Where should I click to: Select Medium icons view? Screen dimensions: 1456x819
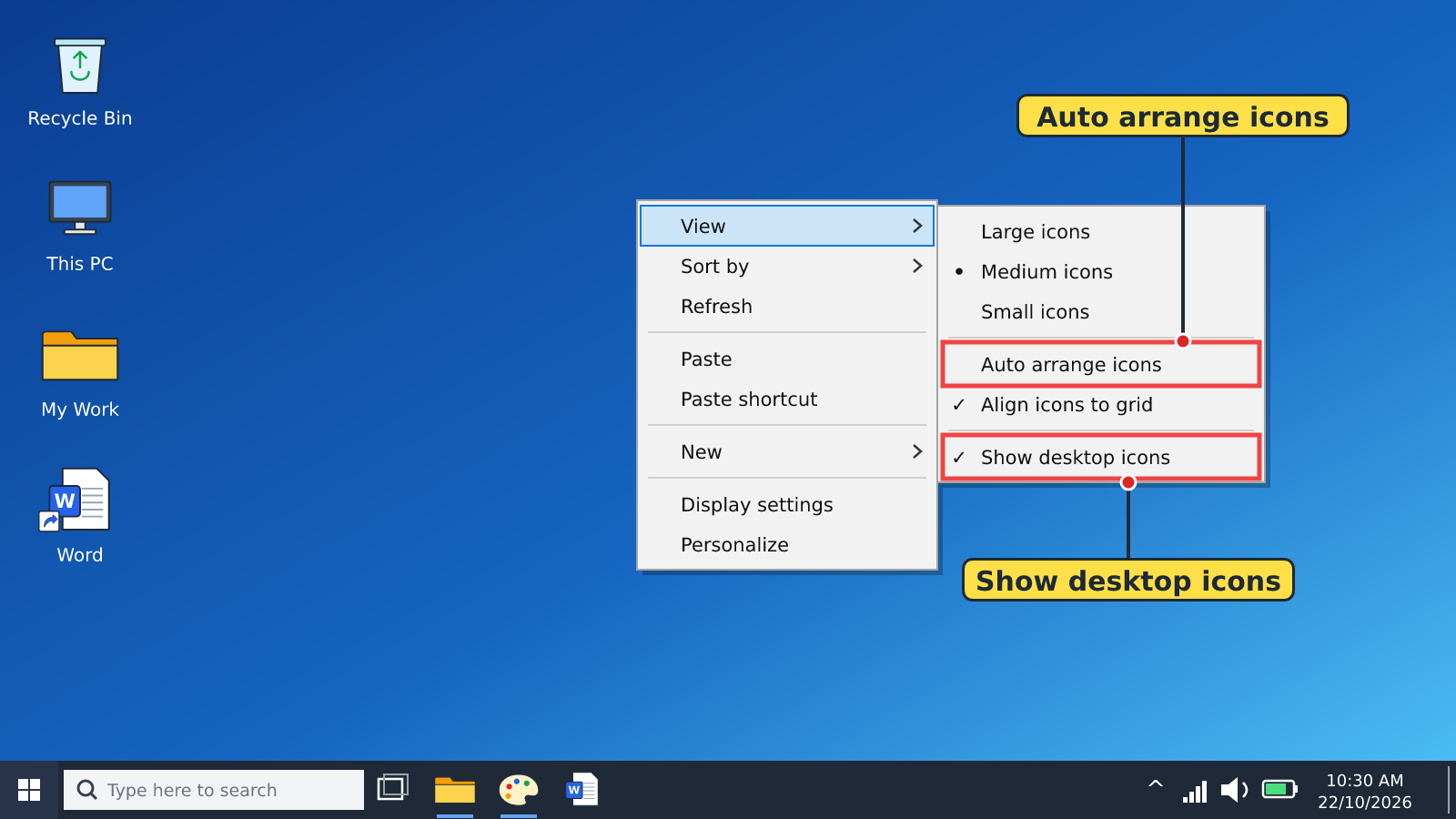[x=1101, y=271]
